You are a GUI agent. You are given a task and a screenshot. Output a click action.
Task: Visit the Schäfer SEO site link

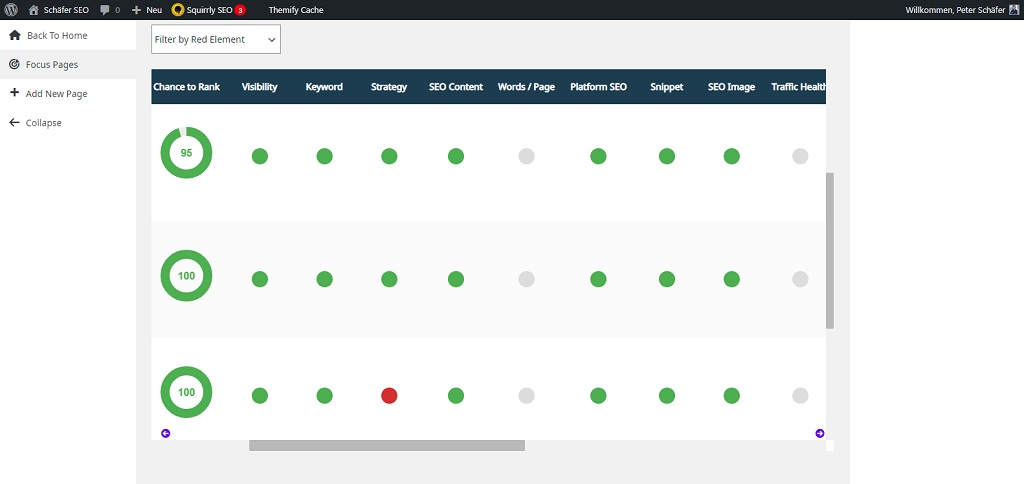tap(59, 10)
